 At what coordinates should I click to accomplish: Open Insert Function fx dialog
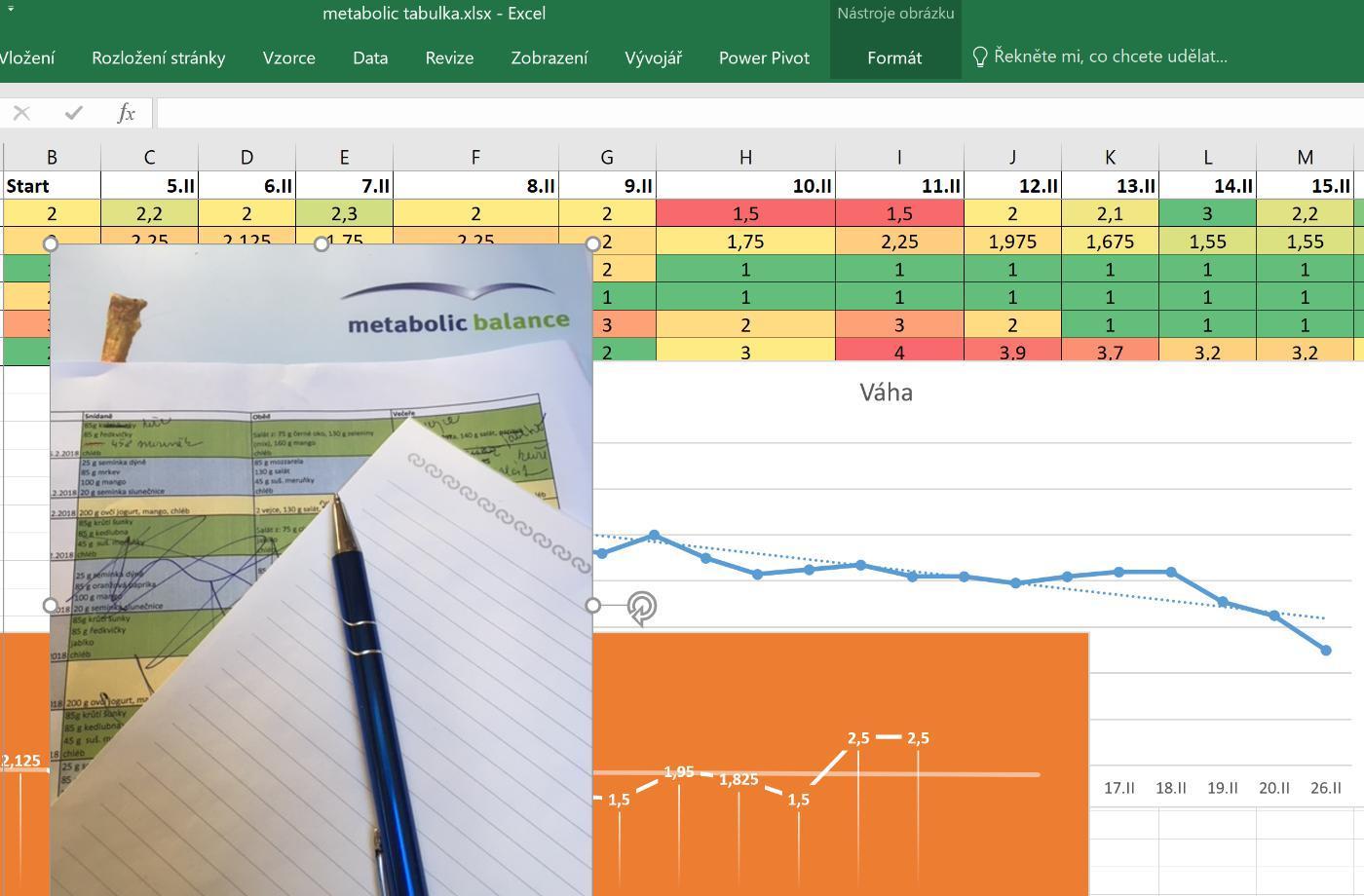(x=126, y=113)
